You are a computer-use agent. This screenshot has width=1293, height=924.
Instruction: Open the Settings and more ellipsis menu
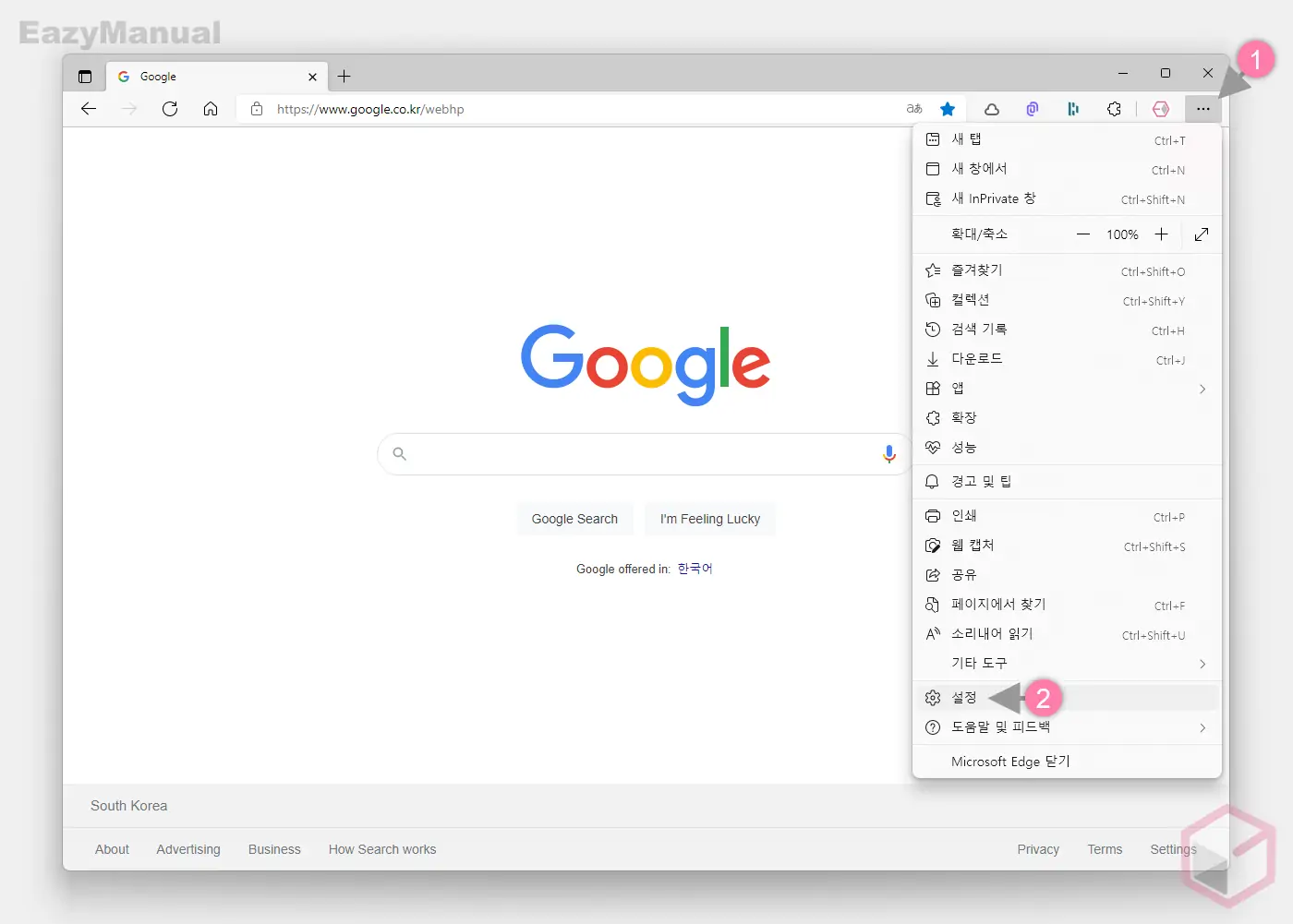click(1202, 109)
